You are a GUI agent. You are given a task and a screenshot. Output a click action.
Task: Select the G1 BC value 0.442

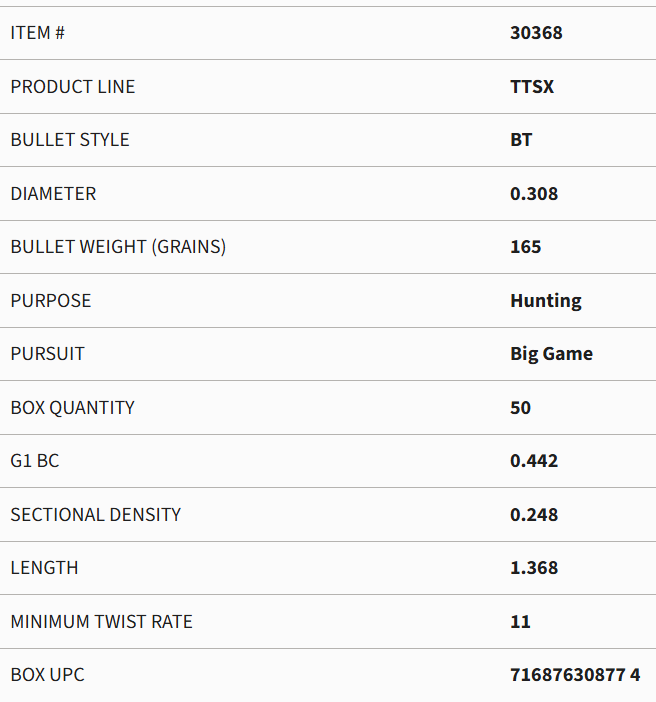click(x=534, y=461)
